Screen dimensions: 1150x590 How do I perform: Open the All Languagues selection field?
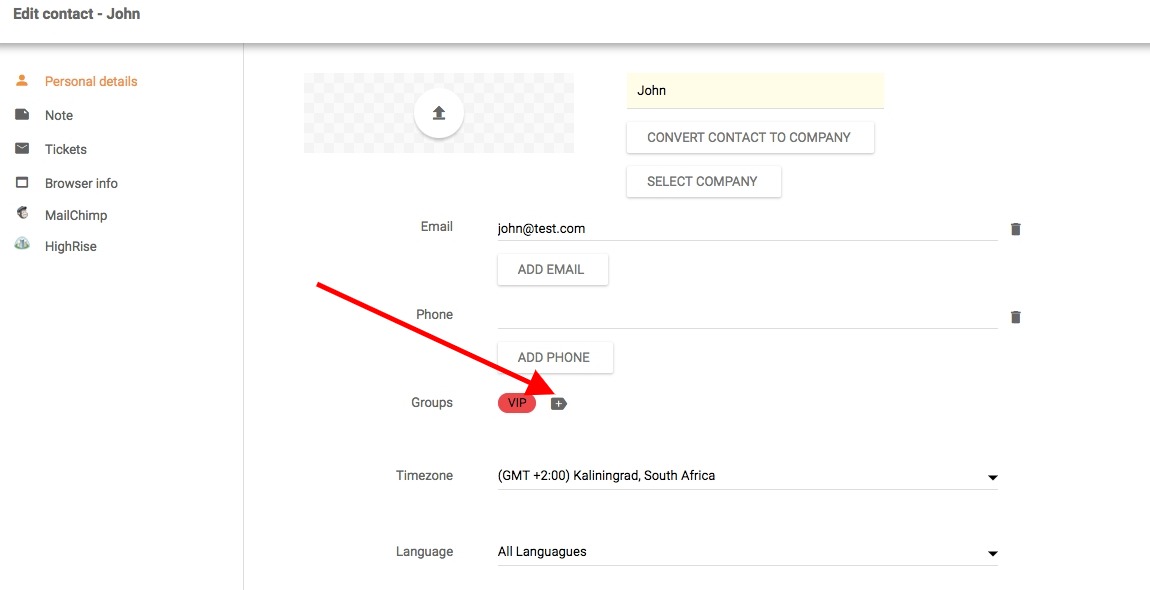(747, 552)
